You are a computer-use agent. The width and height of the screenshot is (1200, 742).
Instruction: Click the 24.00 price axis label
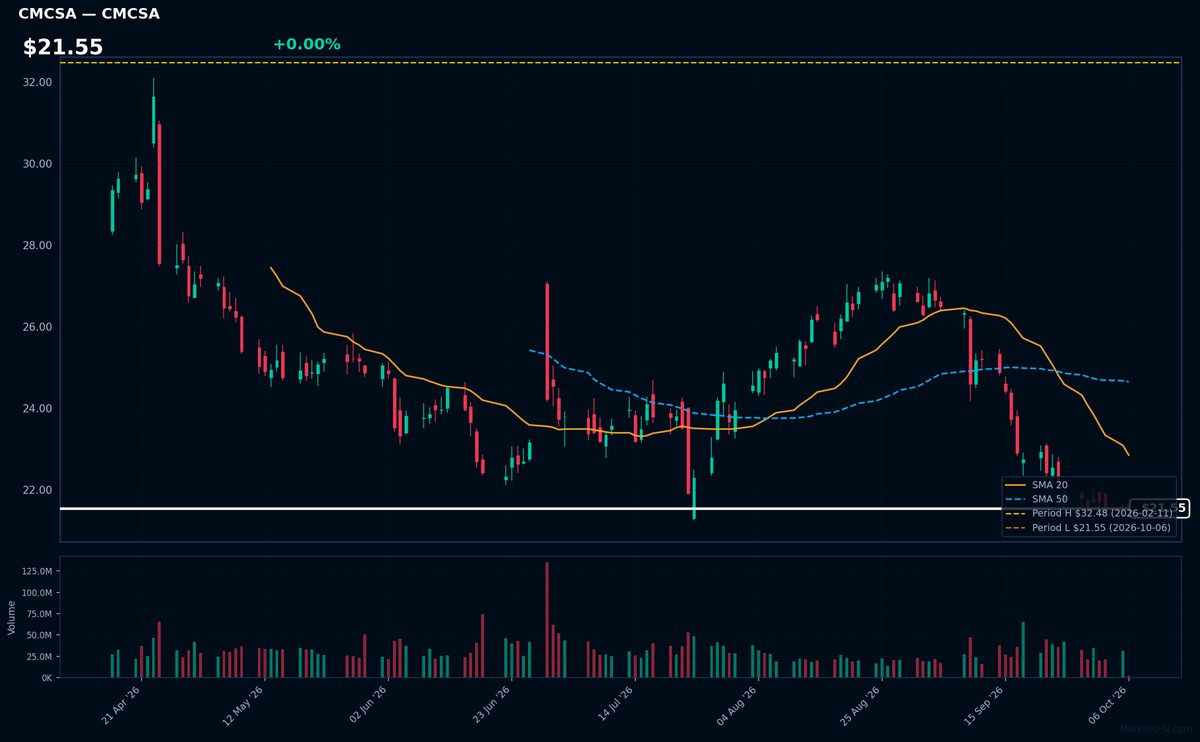point(38,409)
